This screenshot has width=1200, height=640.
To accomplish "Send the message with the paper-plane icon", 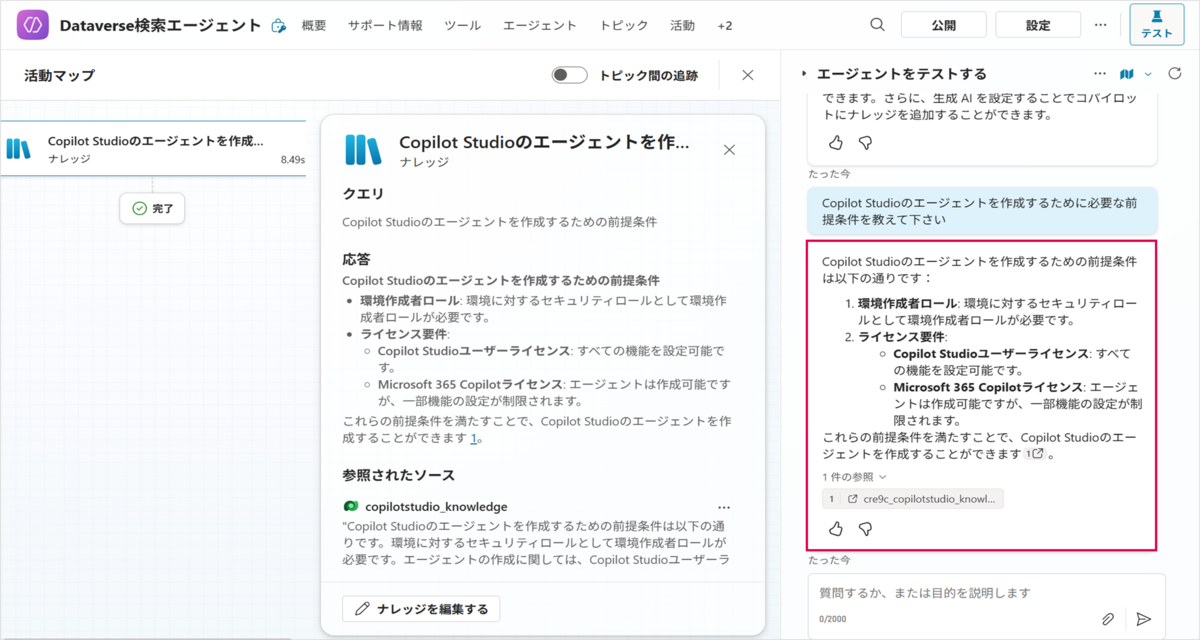I will tap(1144, 619).
